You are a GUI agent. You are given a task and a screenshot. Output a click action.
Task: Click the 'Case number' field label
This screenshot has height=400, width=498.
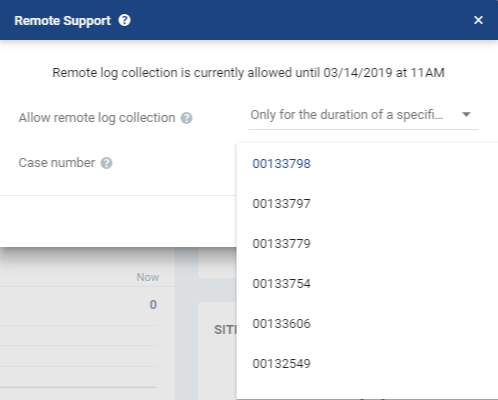pyautogui.click(x=57, y=163)
